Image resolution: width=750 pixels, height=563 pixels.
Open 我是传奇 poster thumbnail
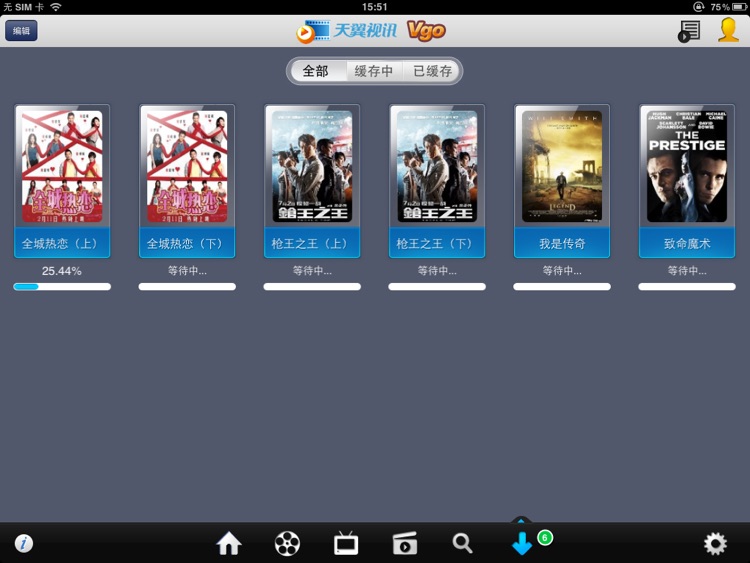tap(562, 166)
